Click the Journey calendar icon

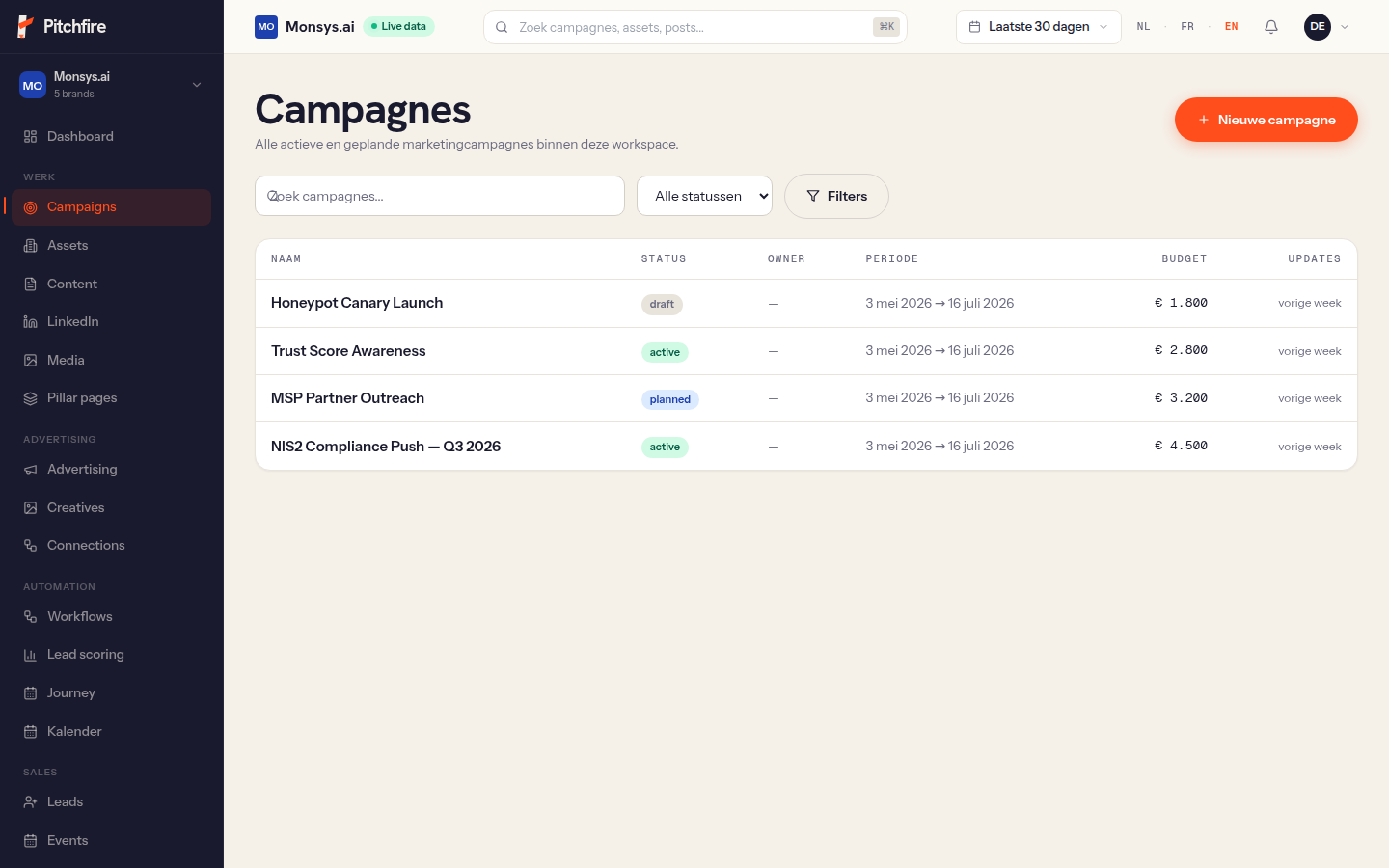tap(30, 693)
